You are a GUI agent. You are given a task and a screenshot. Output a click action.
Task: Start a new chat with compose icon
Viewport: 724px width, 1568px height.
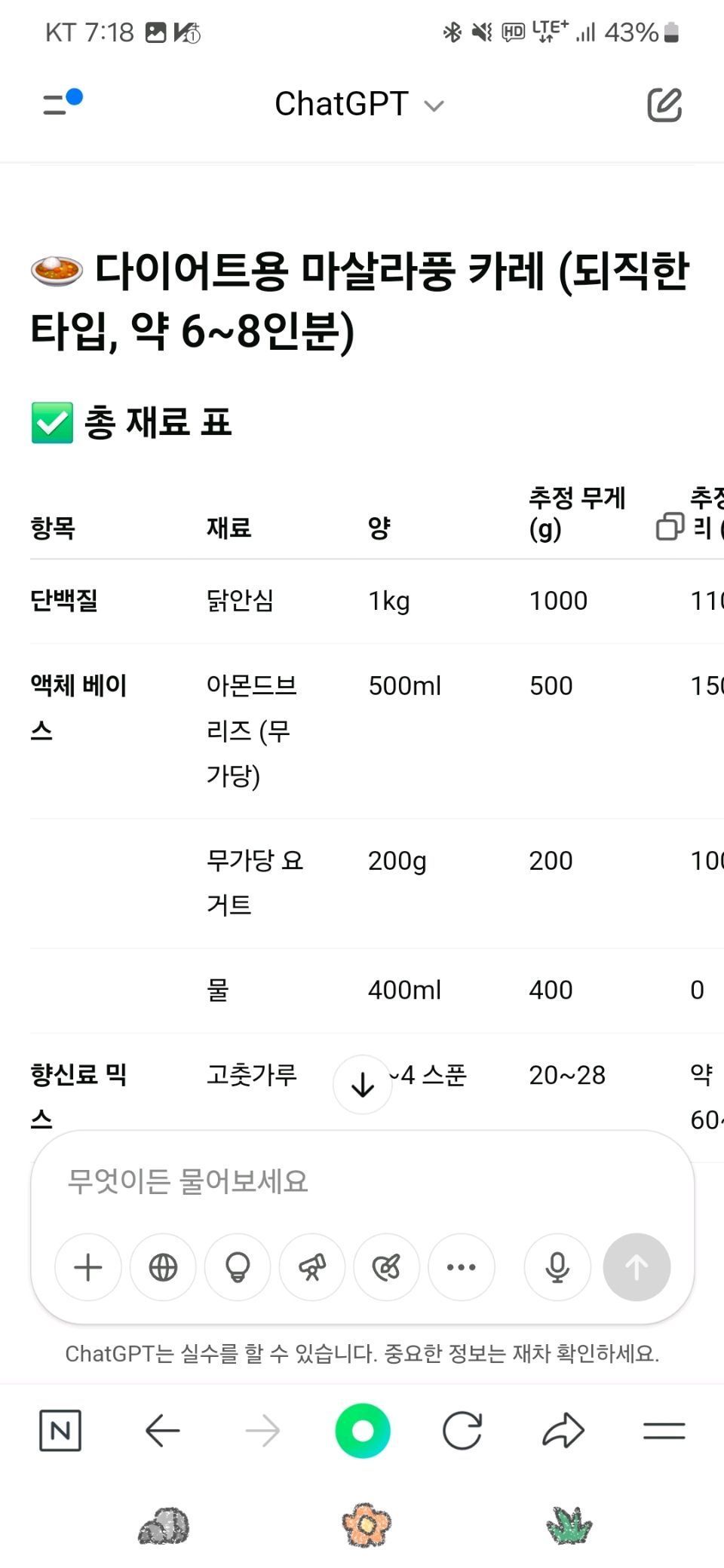click(664, 105)
